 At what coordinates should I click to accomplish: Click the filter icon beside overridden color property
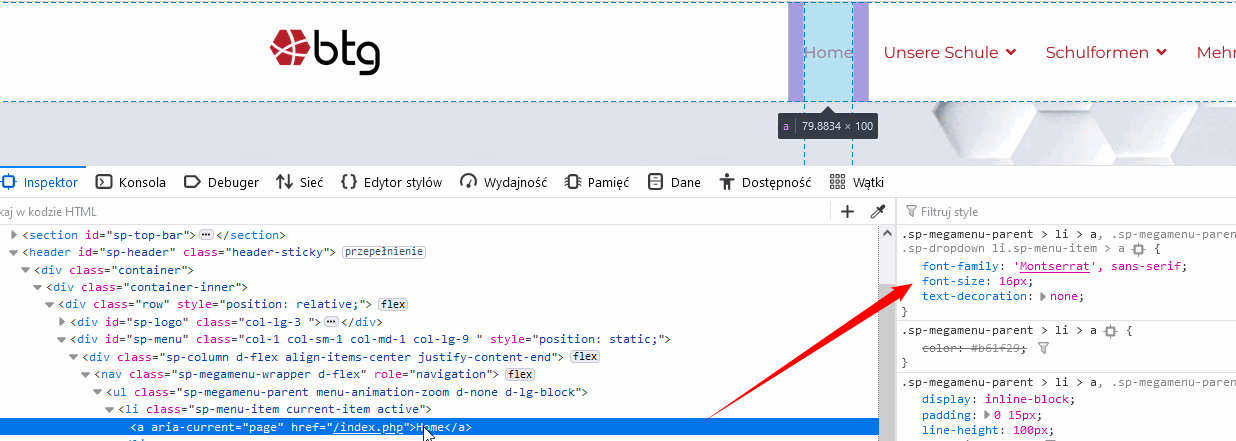(1044, 348)
